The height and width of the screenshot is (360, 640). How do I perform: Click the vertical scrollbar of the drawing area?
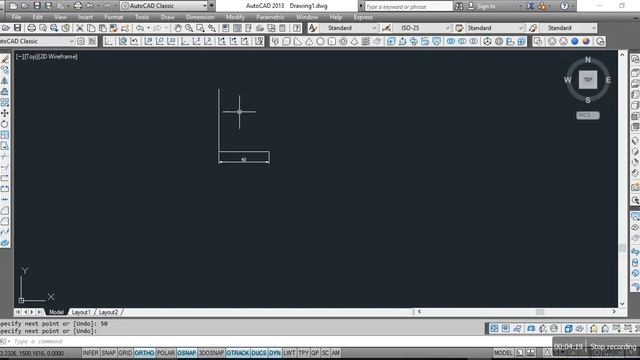[622, 179]
